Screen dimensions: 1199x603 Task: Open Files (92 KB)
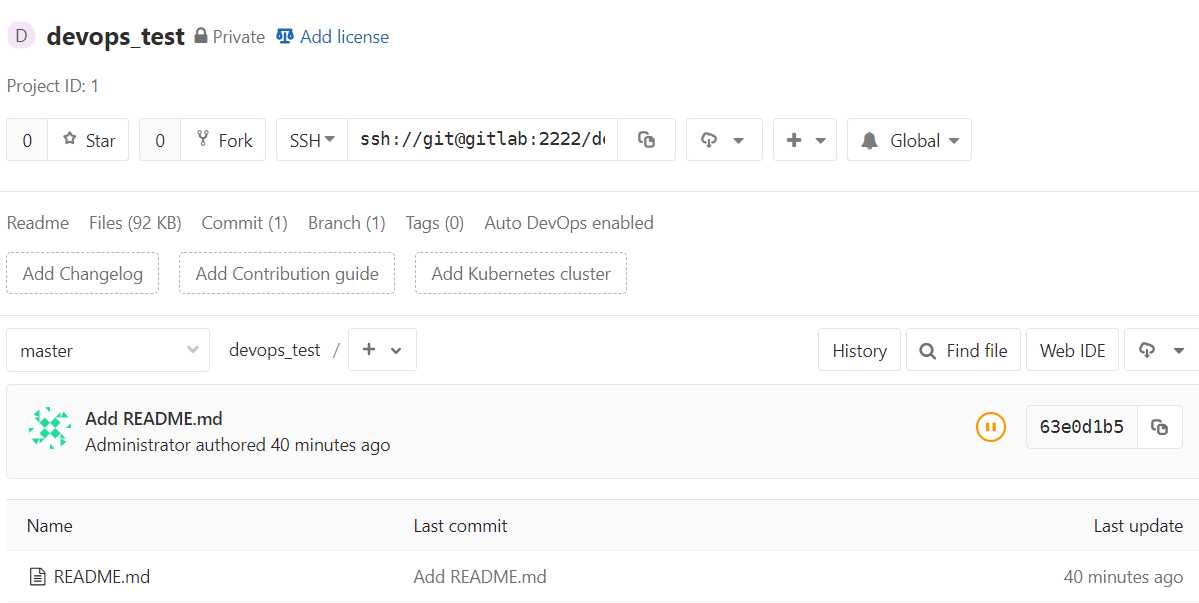coord(135,223)
